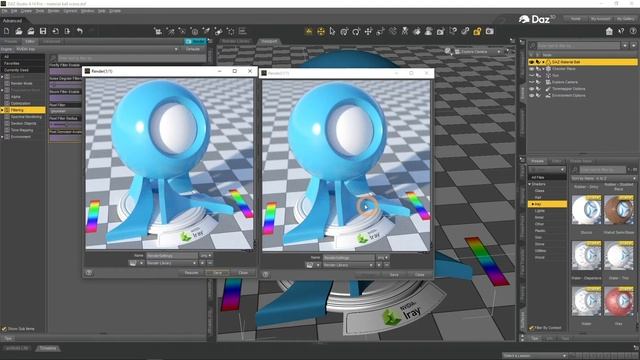Viewport: 640px width, 360px height.
Task: Undo the last action with the undo arrow icon
Action: pyautogui.click(x=80, y=31)
